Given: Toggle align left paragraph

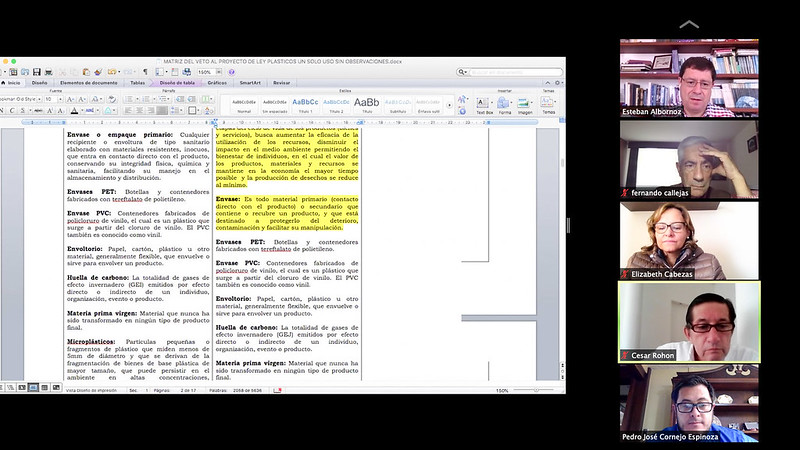Looking at the screenshot, I should [x=129, y=110].
